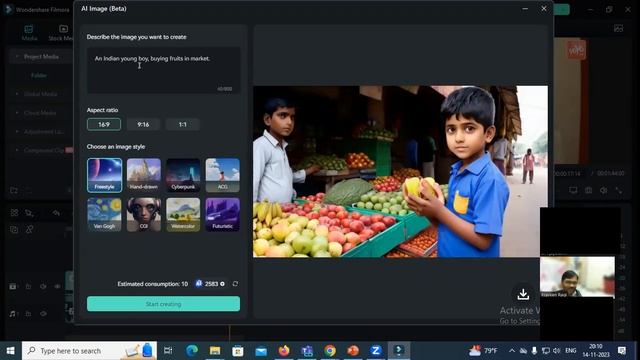Image resolution: width=640 pixels, height=360 pixels.
Task: Select the CGI image style
Action: point(144,215)
